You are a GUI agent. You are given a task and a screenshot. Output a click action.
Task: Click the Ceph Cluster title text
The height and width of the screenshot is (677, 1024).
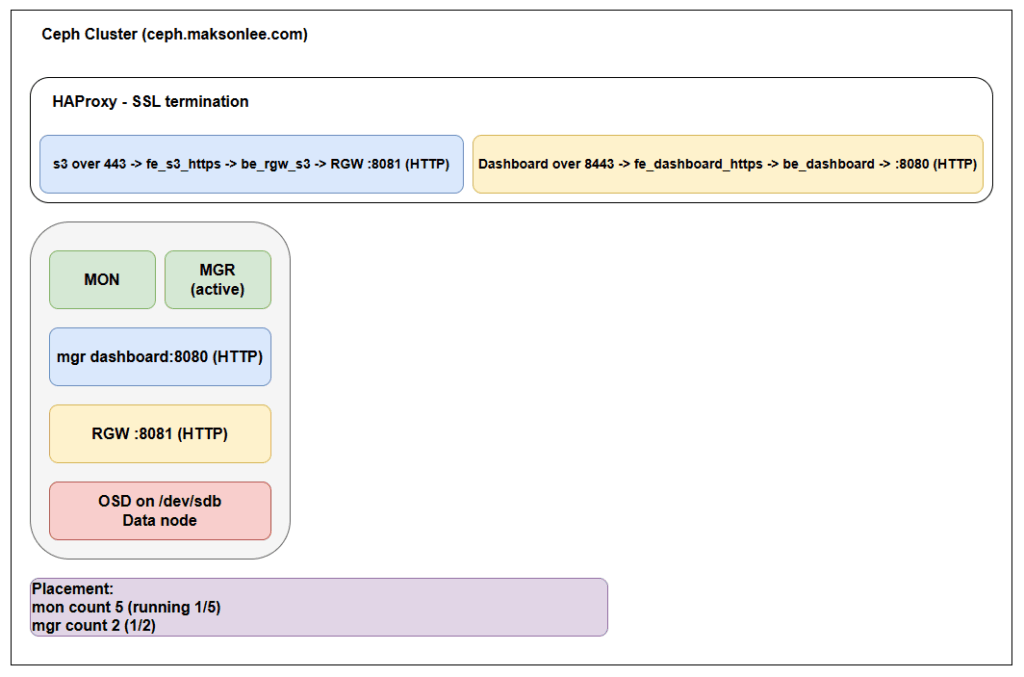pyautogui.click(x=90, y=35)
